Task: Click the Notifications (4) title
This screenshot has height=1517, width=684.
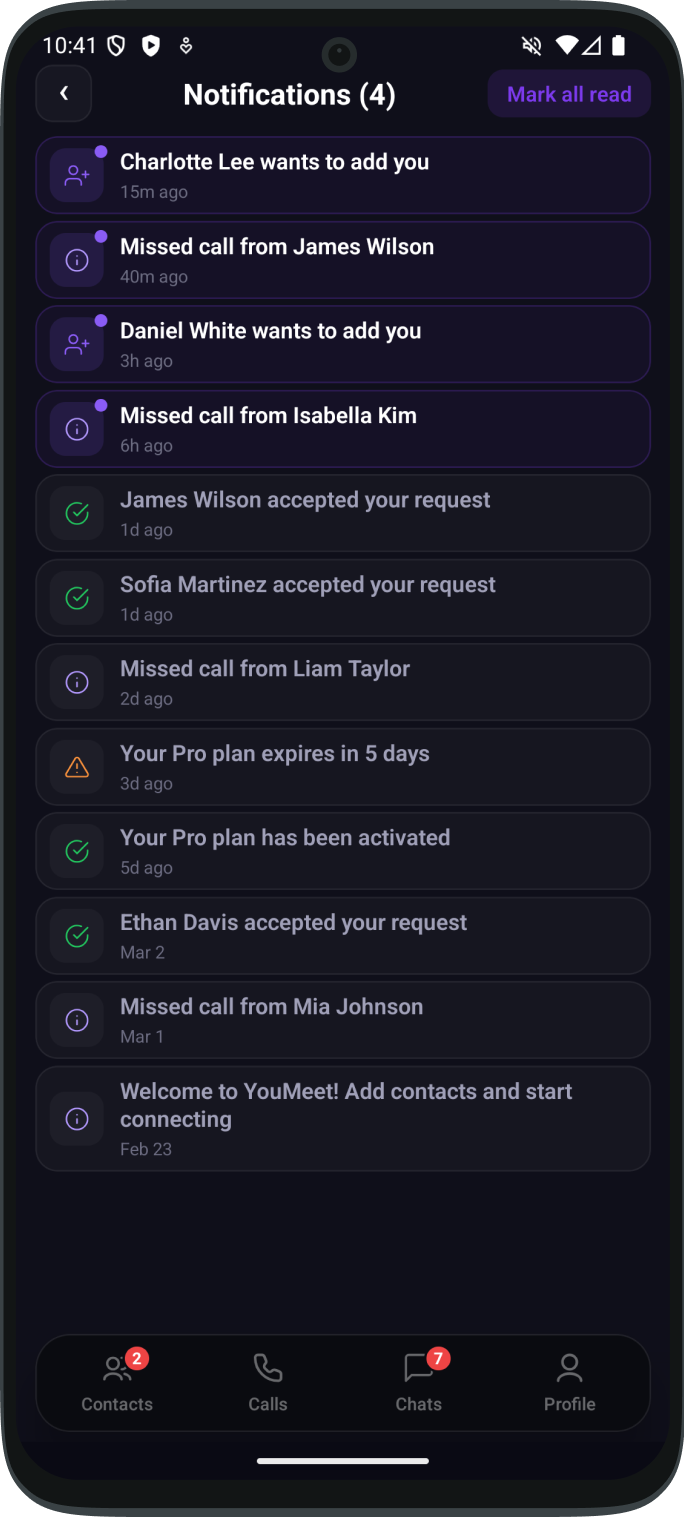Action: [289, 94]
